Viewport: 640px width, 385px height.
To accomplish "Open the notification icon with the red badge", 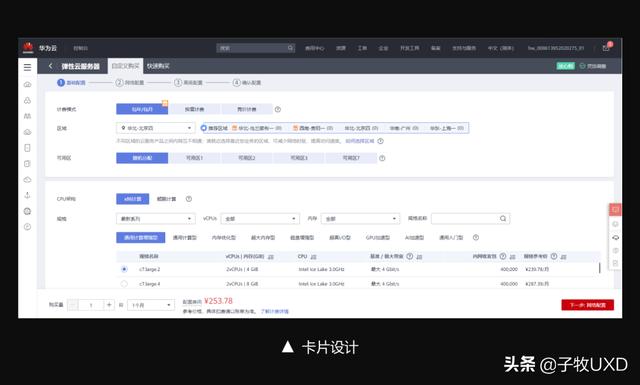I will pyautogui.click(x=607, y=47).
